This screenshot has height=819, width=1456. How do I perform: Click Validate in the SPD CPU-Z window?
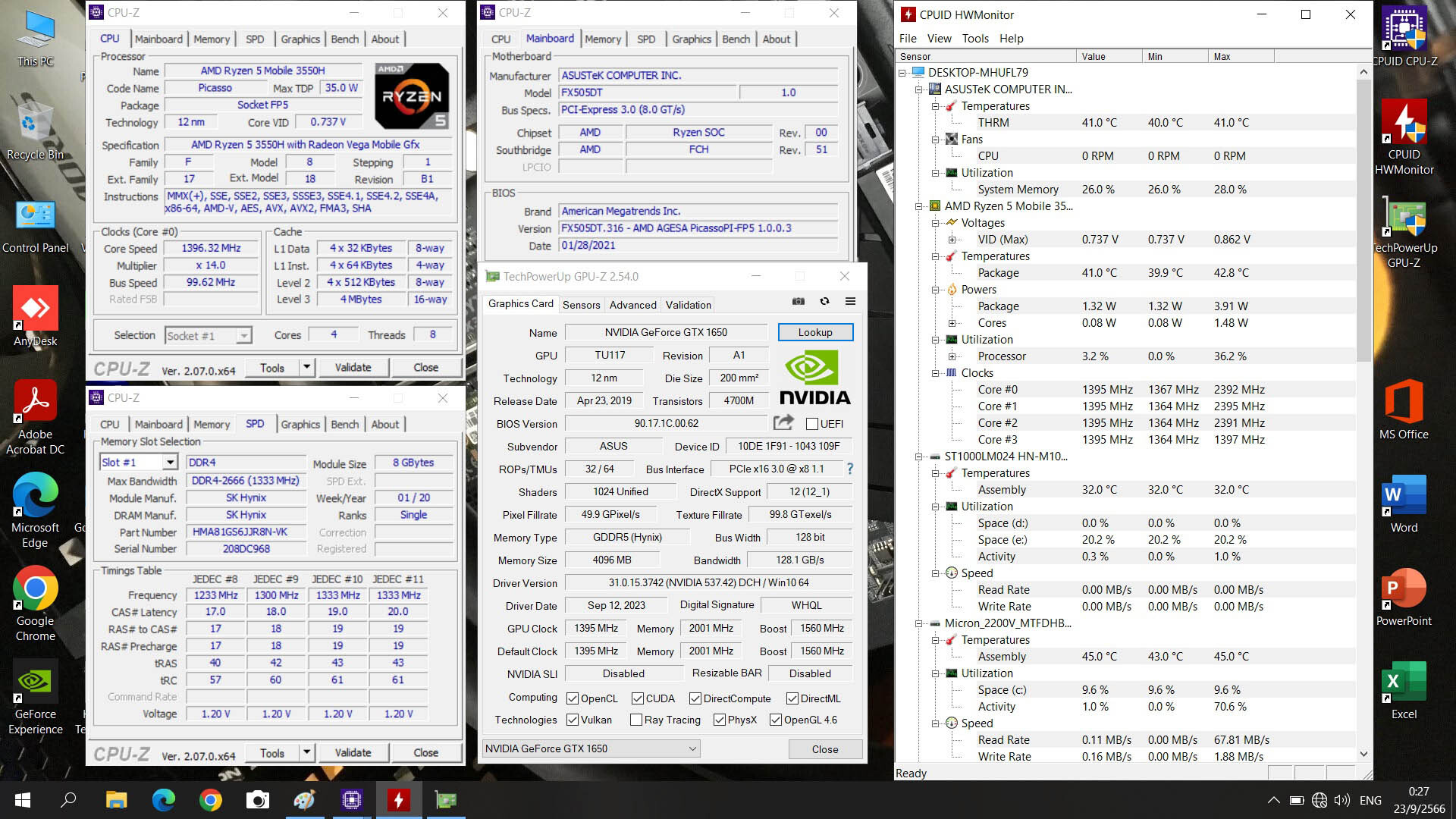353,753
